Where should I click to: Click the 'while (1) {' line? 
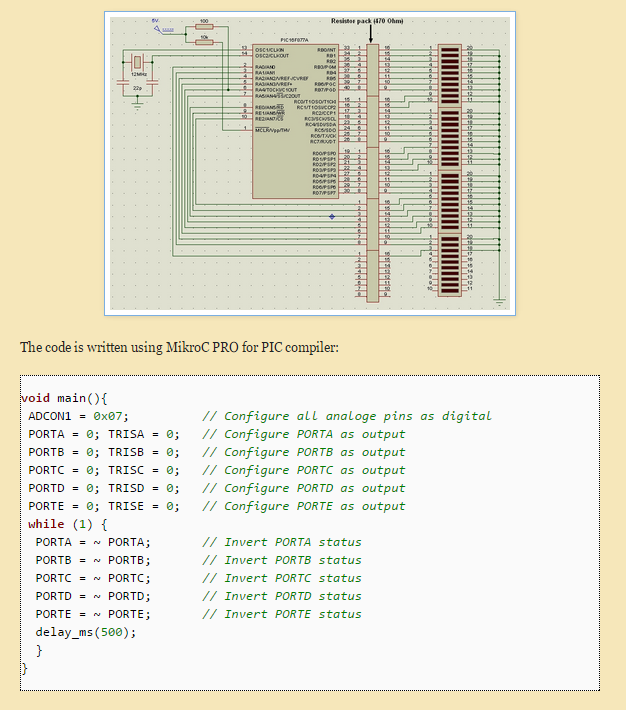pyautogui.click(x=68, y=524)
